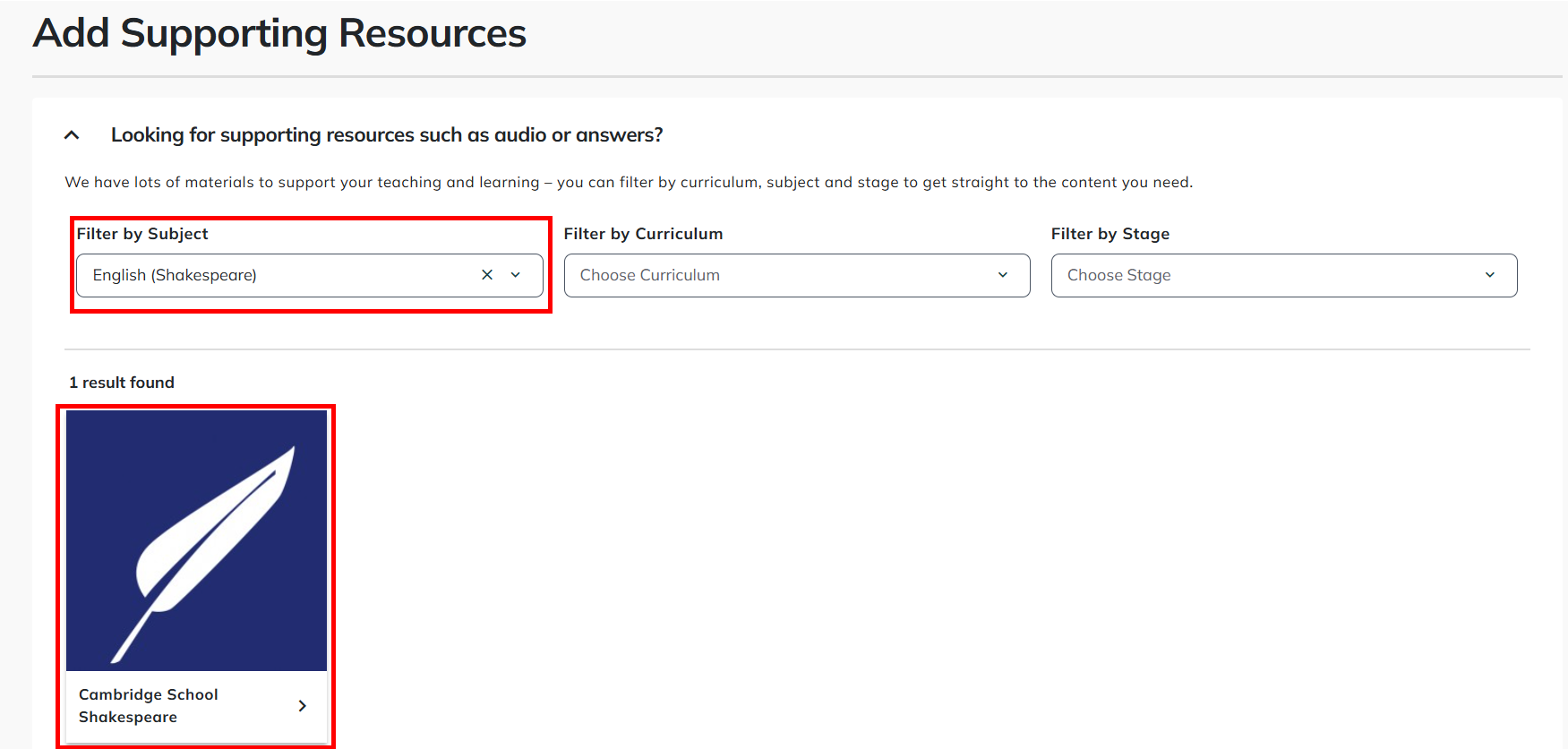Collapse the supporting resources section chevron
Screen dimensions: 1568x749
click(72, 135)
